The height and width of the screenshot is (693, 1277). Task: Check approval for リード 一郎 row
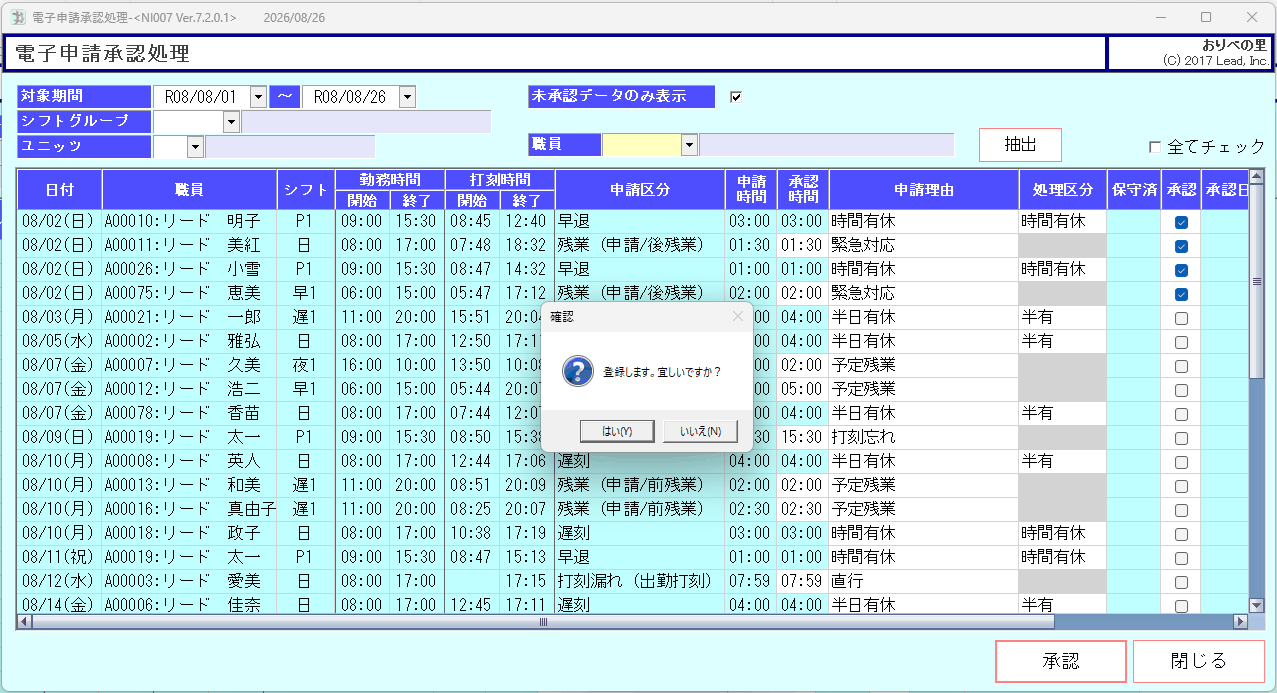click(1181, 318)
